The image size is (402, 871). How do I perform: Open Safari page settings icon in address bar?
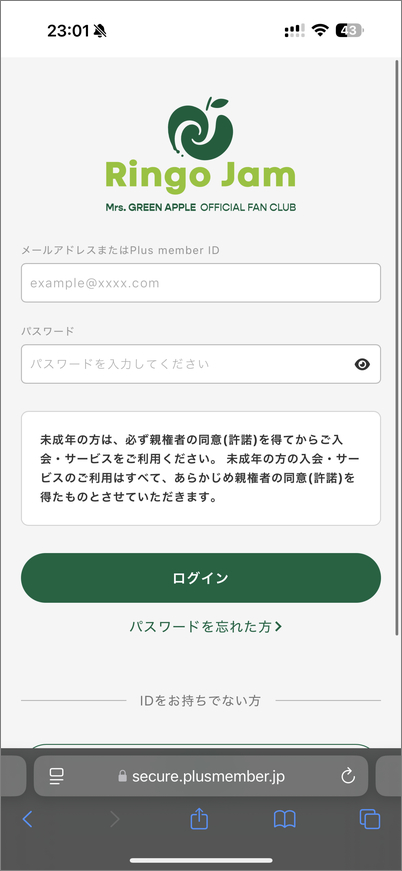[x=56, y=776]
